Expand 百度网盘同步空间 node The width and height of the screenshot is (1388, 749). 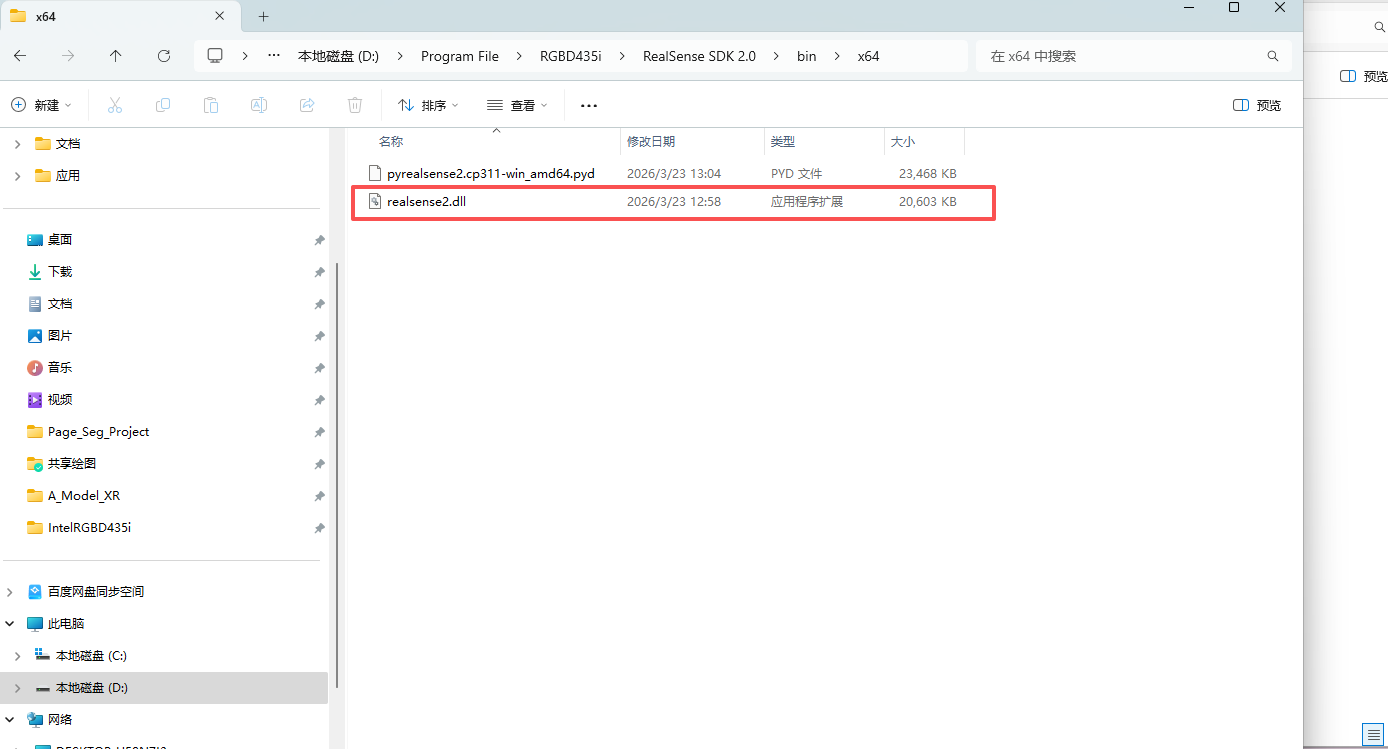[x=10, y=592]
